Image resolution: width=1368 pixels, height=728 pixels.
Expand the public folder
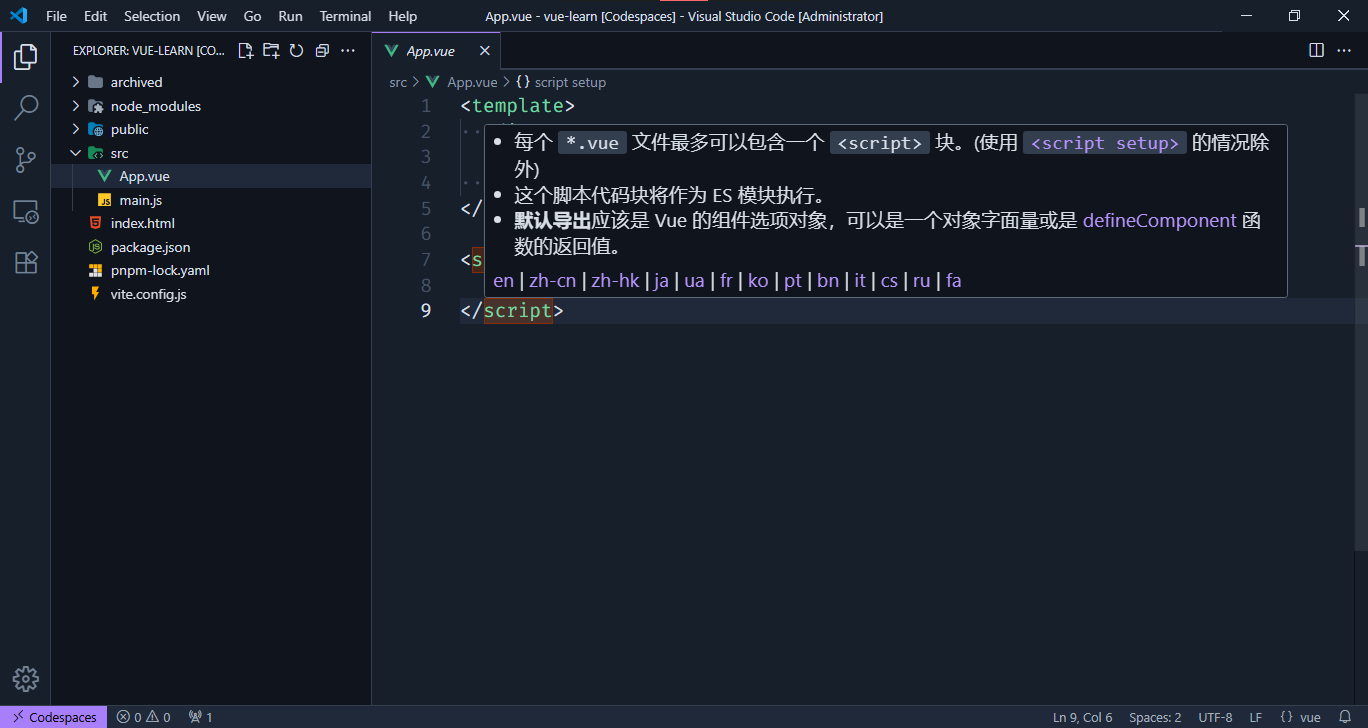(211, 129)
